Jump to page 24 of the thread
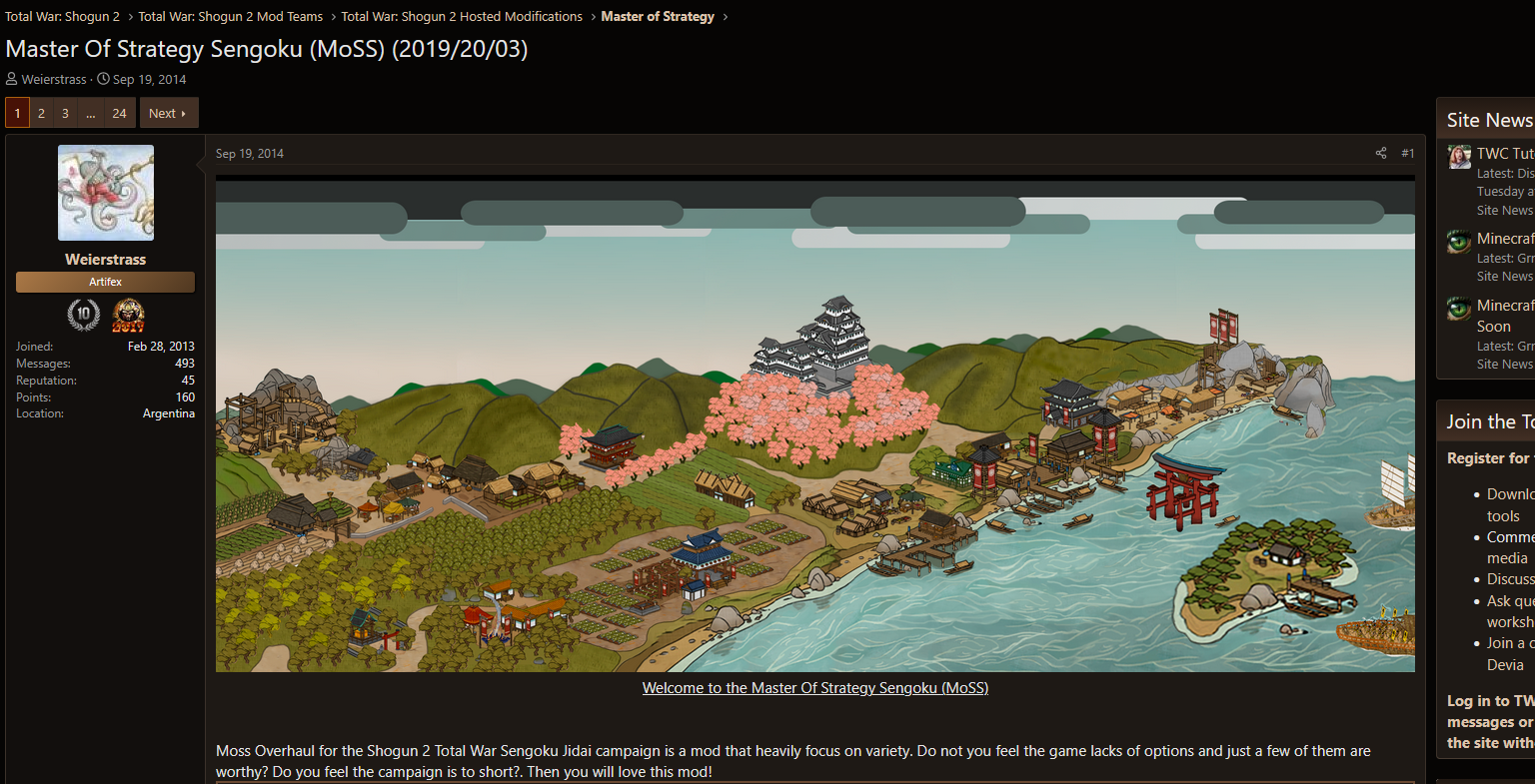Image resolution: width=1535 pixels, height=784 pixels. pyautogui.click(x=119, y=113)
